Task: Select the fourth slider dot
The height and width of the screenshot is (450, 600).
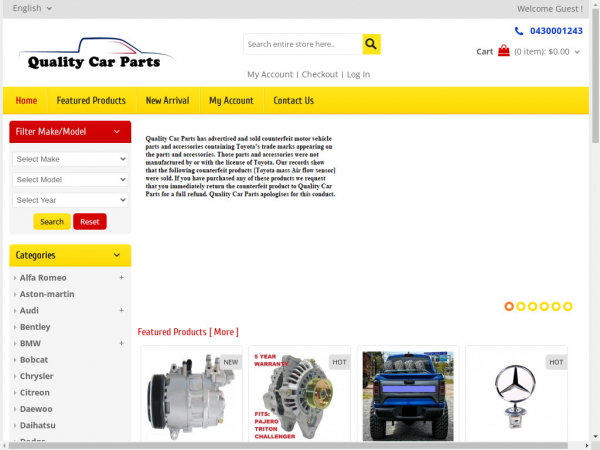Action: (544, 306)
